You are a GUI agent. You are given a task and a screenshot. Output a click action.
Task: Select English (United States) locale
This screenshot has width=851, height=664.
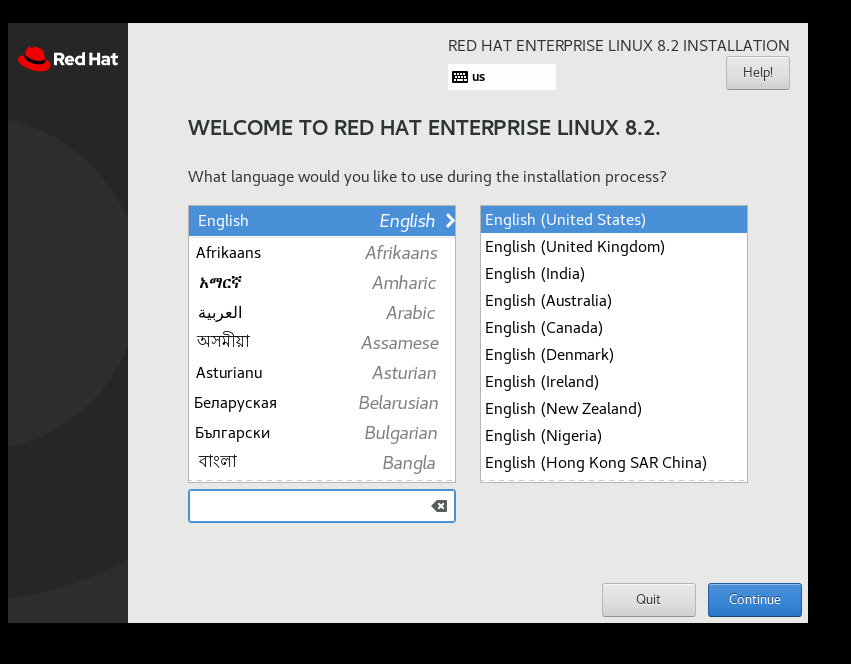[614, 219]
